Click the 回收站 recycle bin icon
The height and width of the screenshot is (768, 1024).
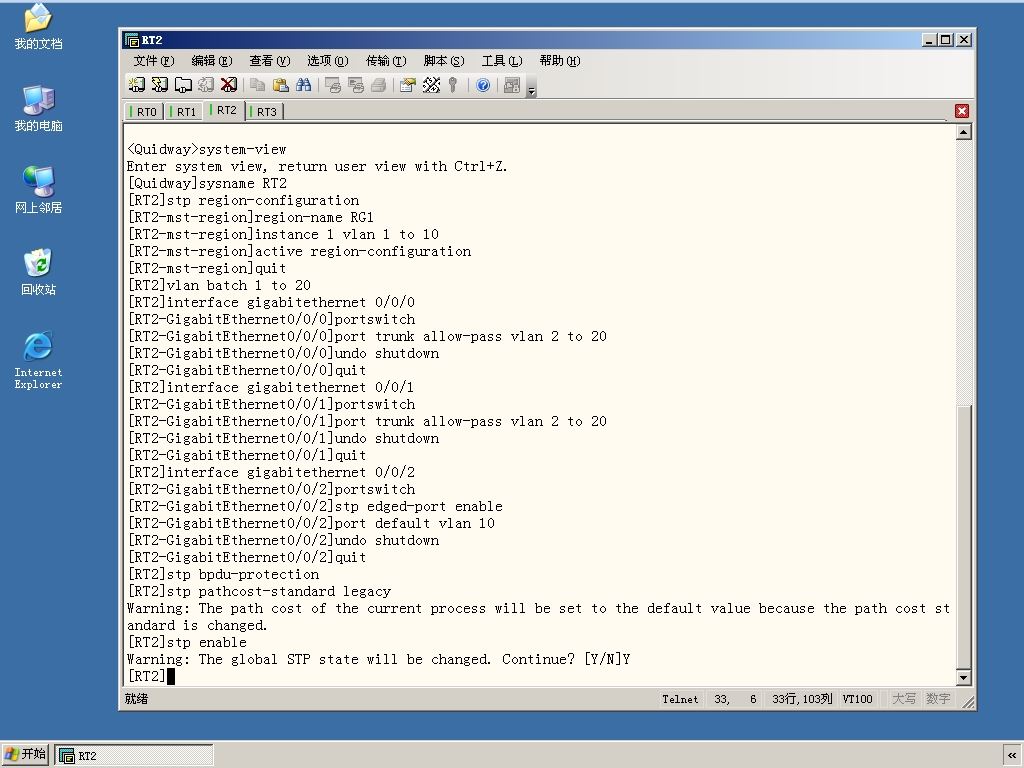(x=38, y=272)
